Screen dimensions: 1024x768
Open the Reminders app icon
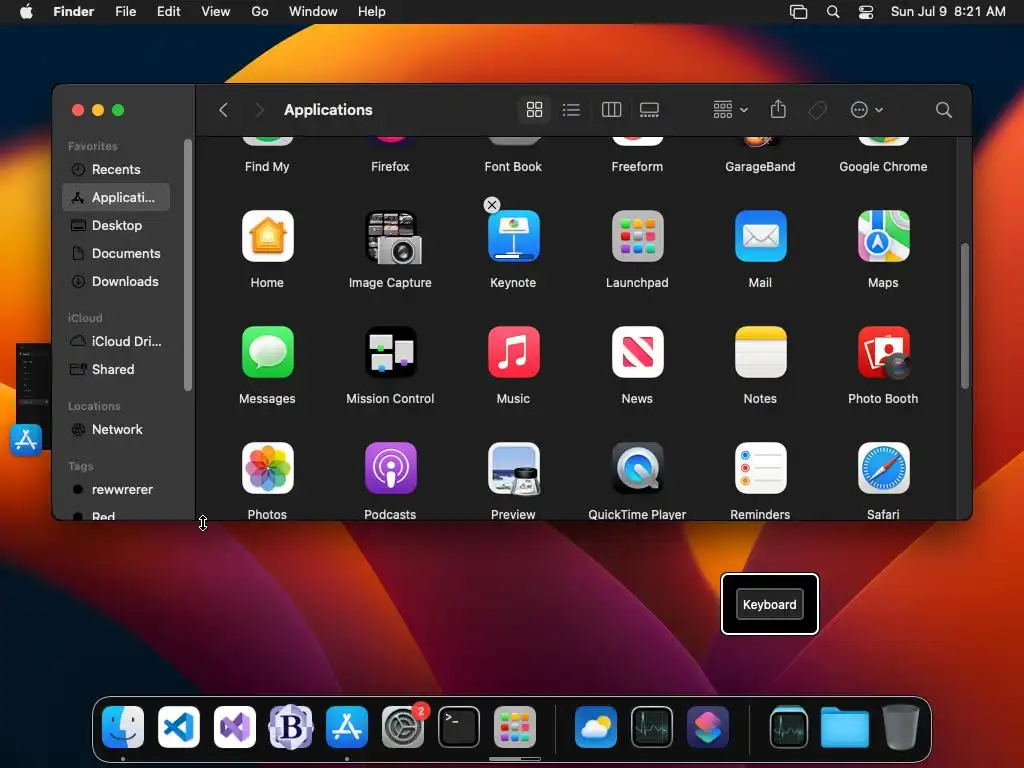(x=760, y=468)
